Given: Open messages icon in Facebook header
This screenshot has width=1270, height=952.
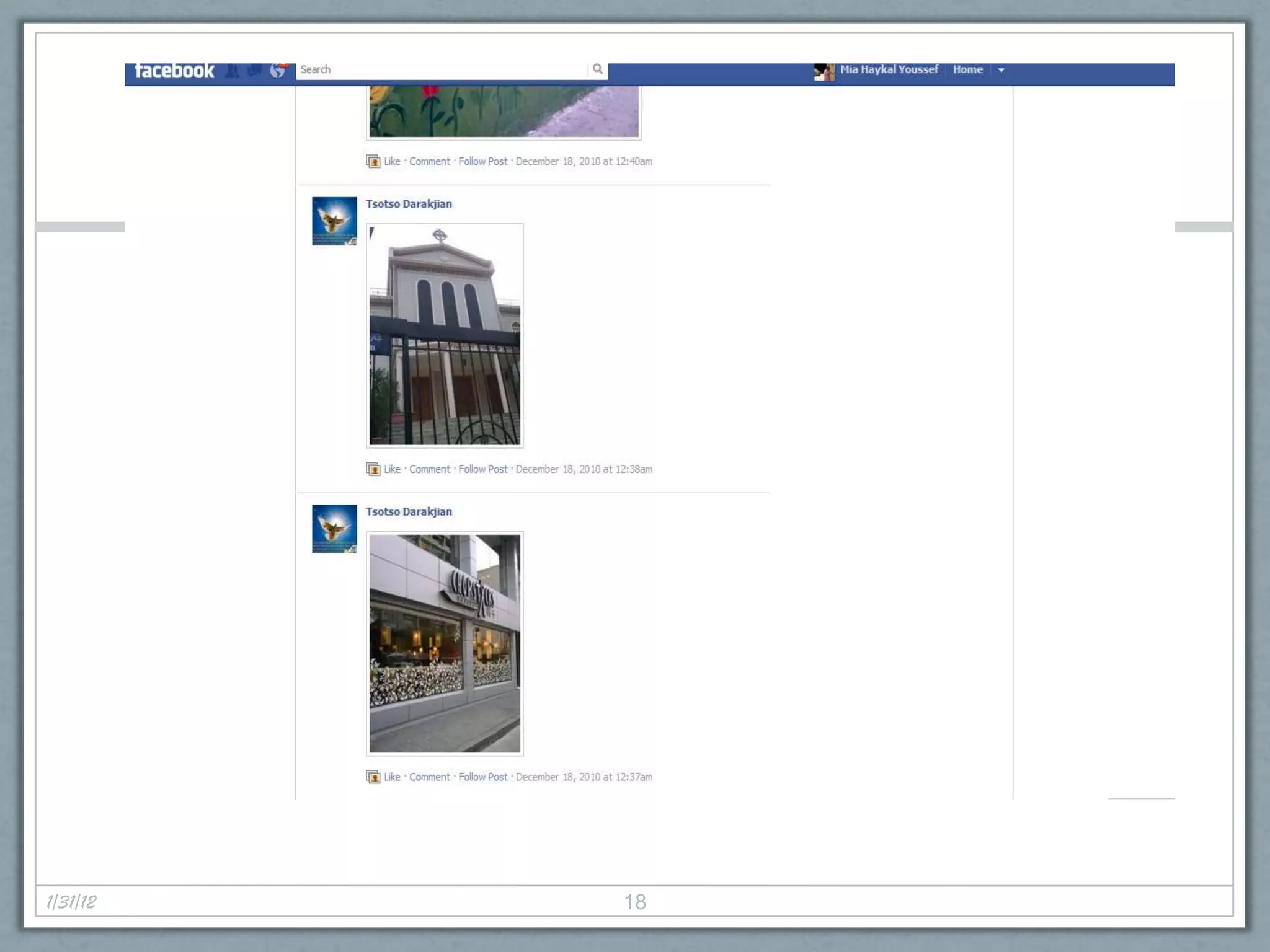Looking at the screenshot, I should 254,71.
